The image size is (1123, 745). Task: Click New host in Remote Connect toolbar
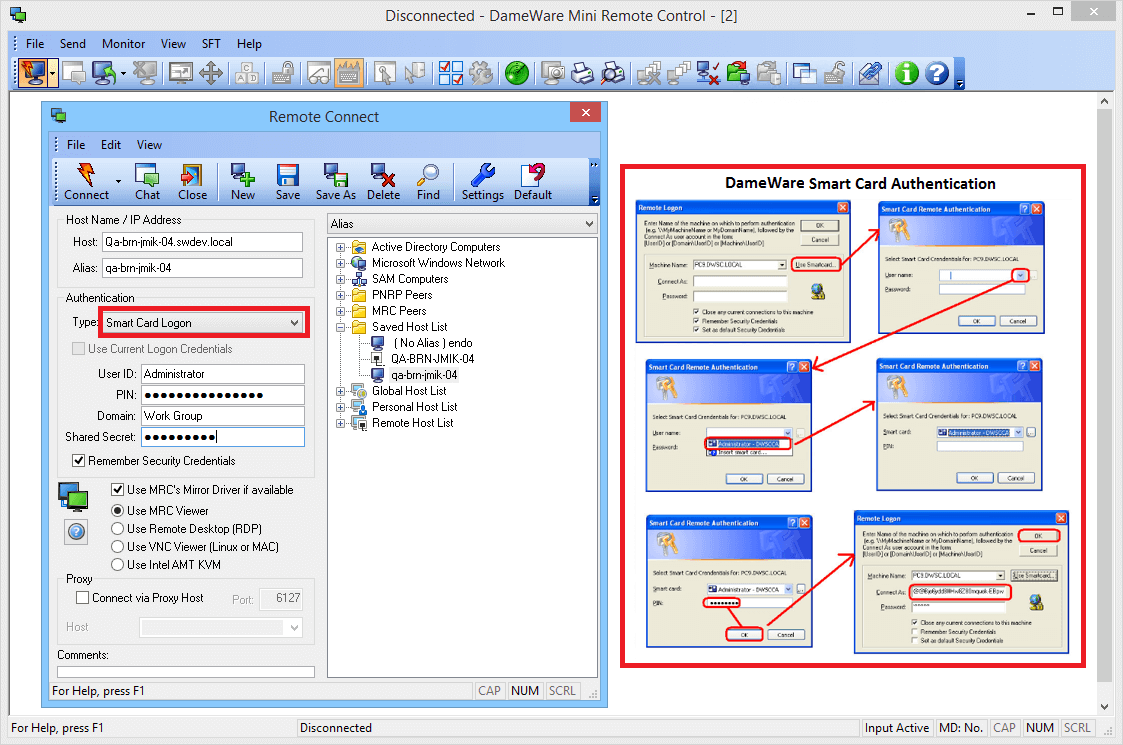[x=243, y=182]
